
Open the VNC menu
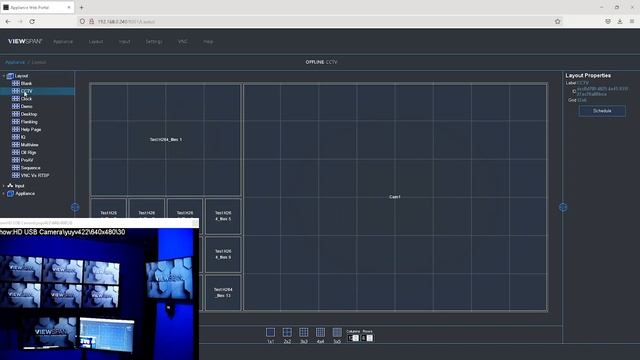click(182, 42)
